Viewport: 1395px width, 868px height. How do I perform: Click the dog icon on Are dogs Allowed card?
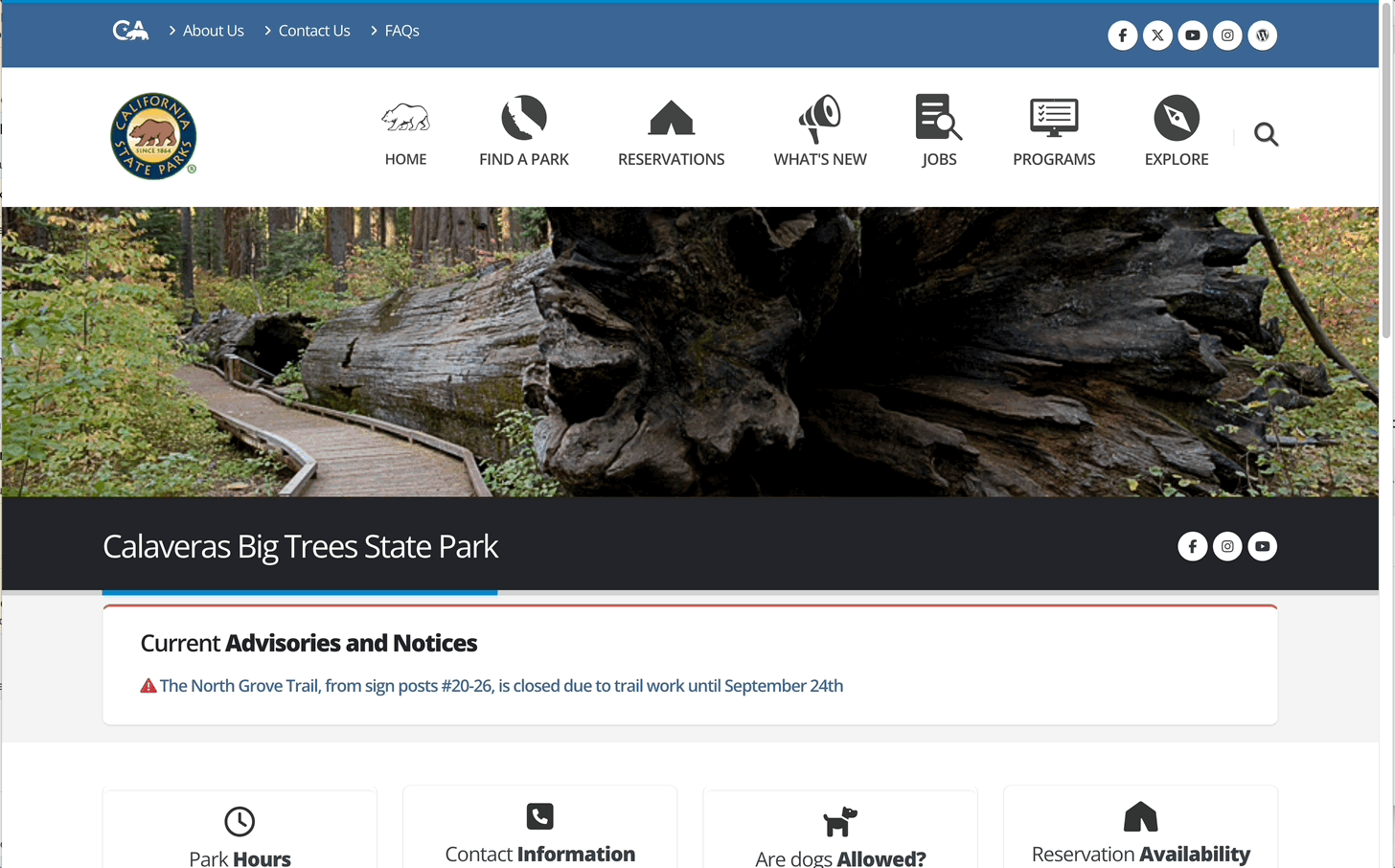(x=840, y=823)
